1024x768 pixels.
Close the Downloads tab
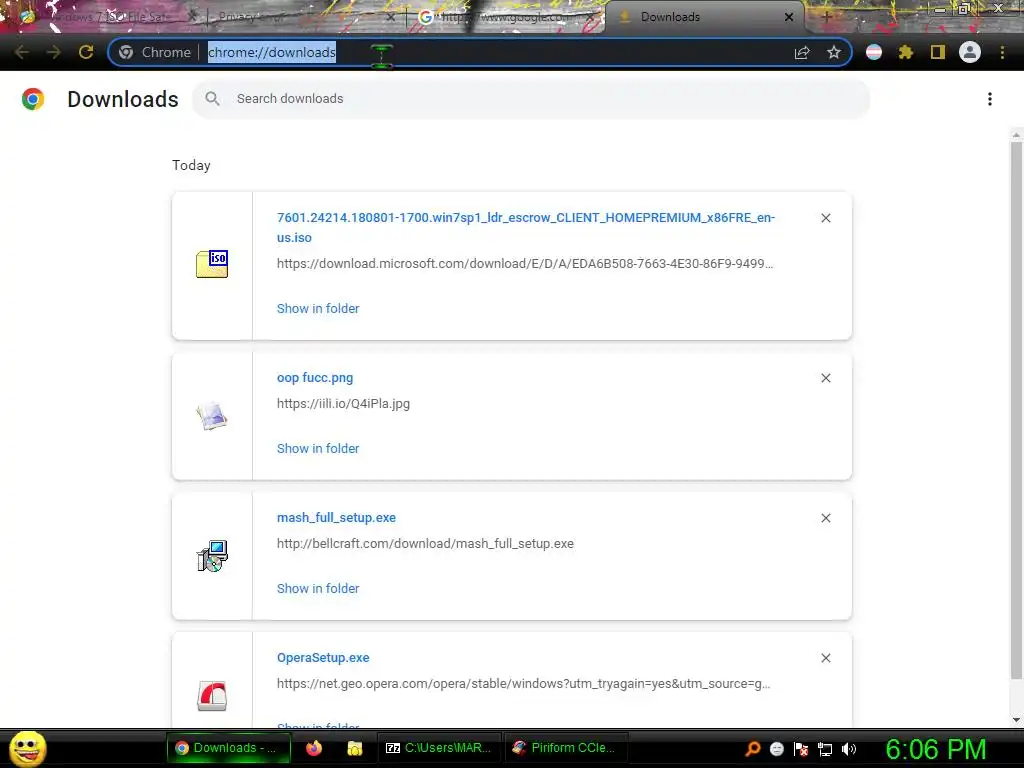click(x=789, y=17)
